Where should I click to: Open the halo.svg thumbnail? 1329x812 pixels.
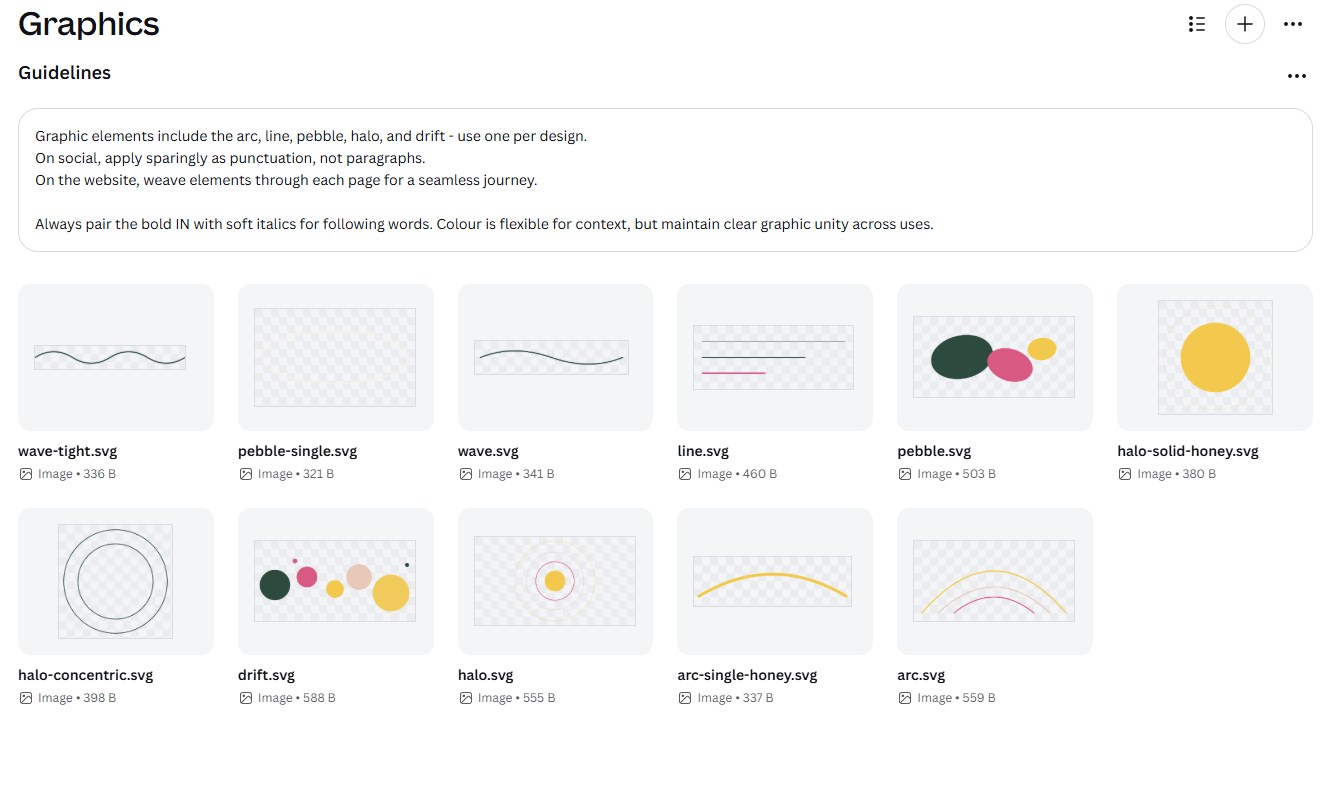555,581
